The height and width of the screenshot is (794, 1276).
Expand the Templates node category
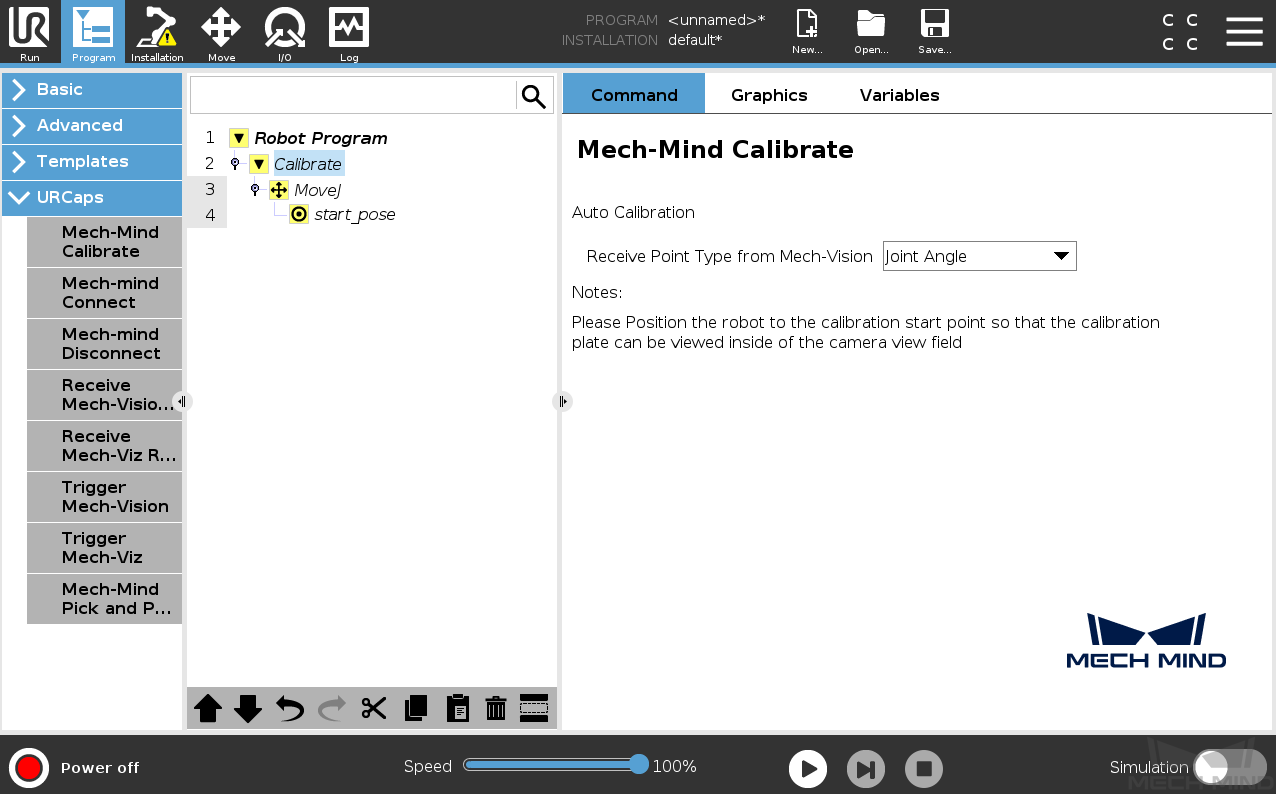[92, 162]
